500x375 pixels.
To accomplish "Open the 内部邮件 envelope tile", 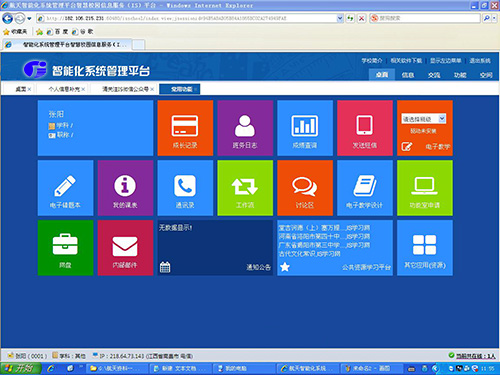I will pos(125,248).
